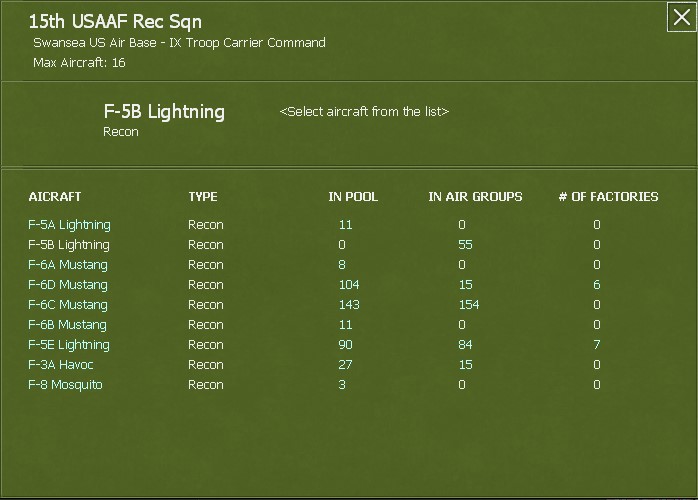Screen dimensions: 698x500
Task: Pick the F-3A Havoc aircraft
Action: point(60,365)
